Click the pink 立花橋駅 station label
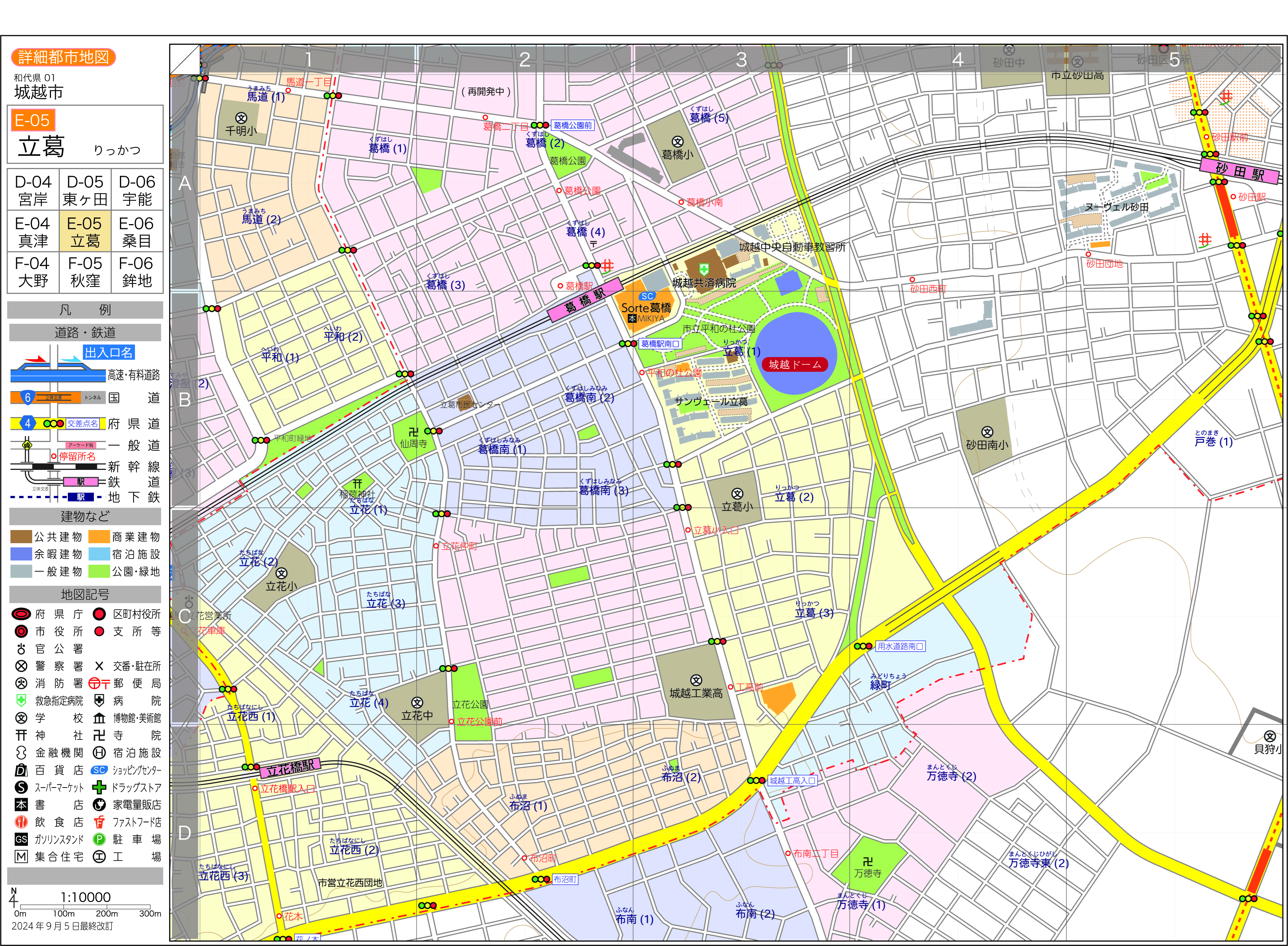Image resolution: width=1288 pixels, height=946 pixels. tap(290, 768)
